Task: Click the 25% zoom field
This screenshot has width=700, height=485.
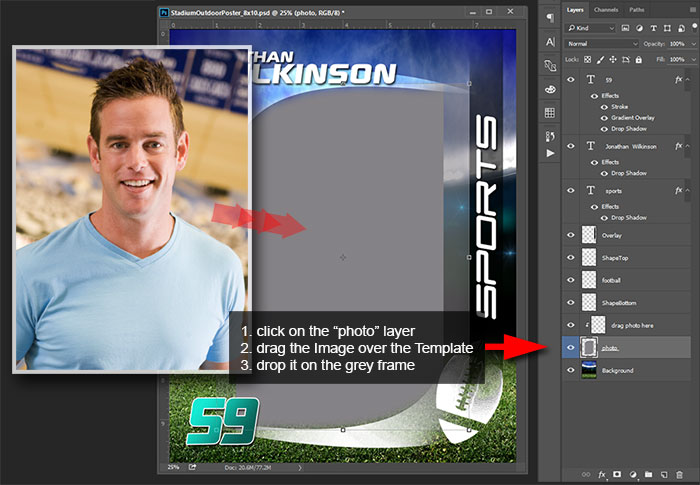Action: coord(173,467)
